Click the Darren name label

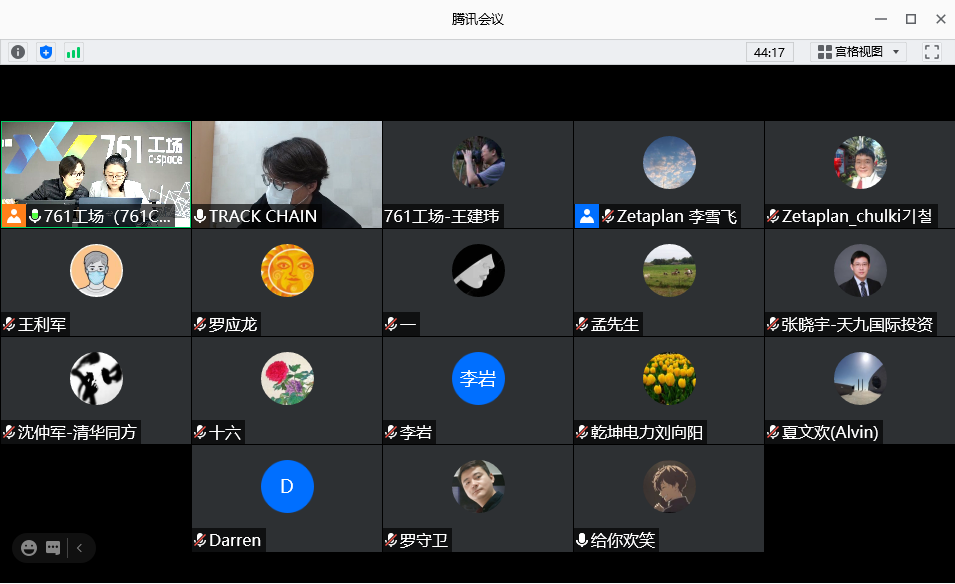pos(235,540)
